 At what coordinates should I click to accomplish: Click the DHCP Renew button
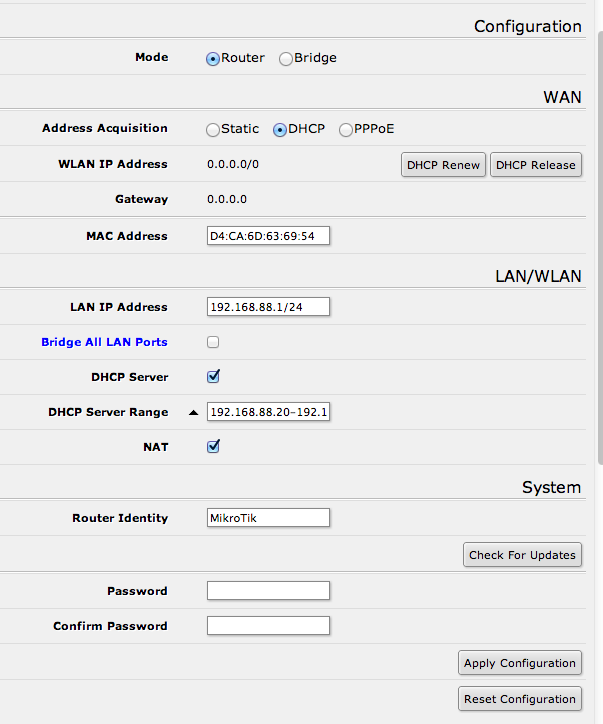pos(444,165)
